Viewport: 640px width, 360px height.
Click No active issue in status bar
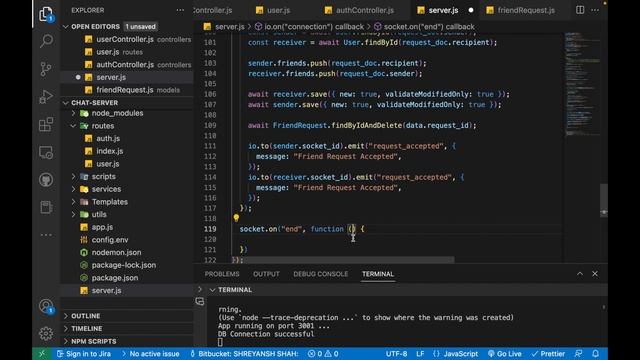click(x=150, y=354)
